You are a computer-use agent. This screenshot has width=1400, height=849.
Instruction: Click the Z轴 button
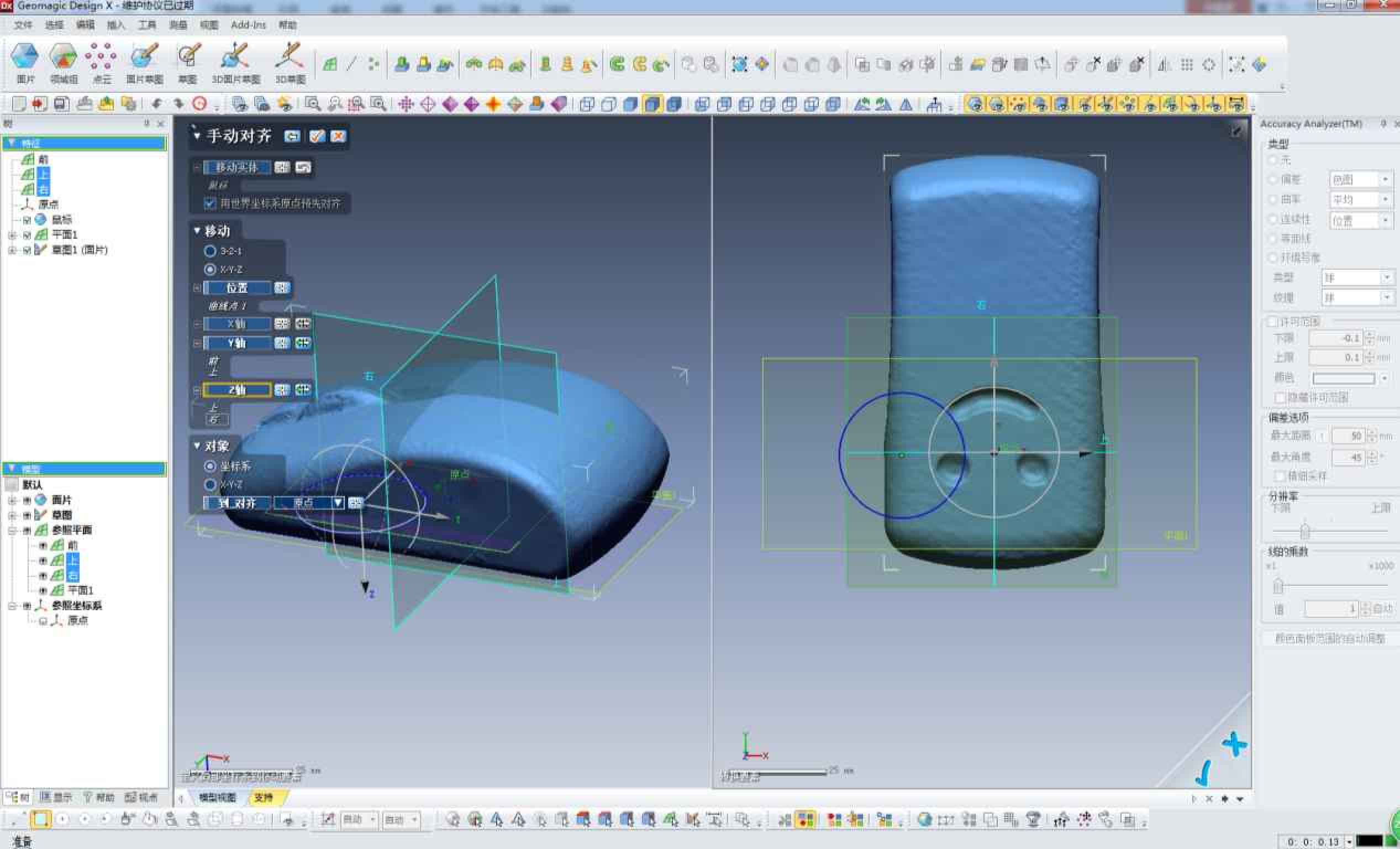(x=236, y=390)
